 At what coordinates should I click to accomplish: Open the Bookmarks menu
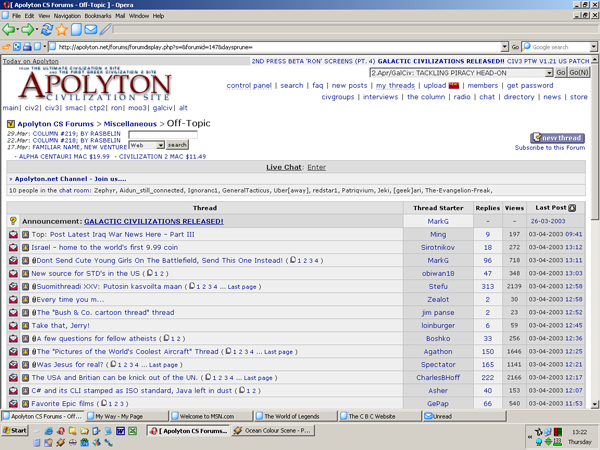[x=98, y=16]
